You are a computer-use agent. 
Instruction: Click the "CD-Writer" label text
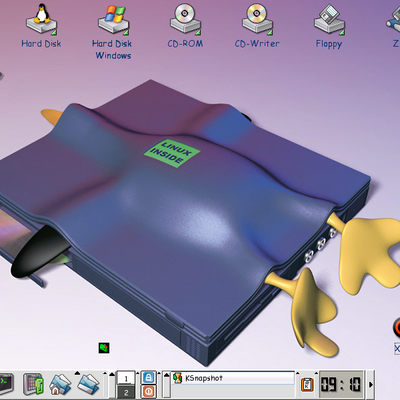tap(257, 44)
